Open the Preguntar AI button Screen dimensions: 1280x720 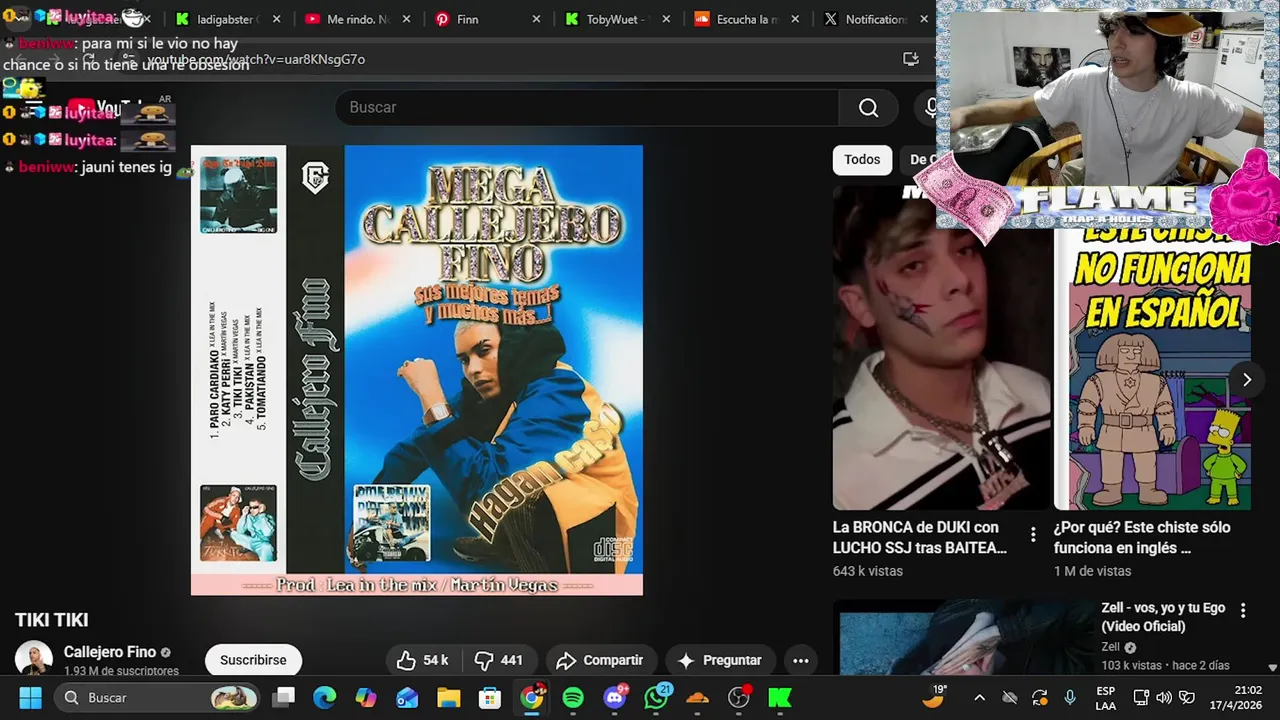point(720,660)
